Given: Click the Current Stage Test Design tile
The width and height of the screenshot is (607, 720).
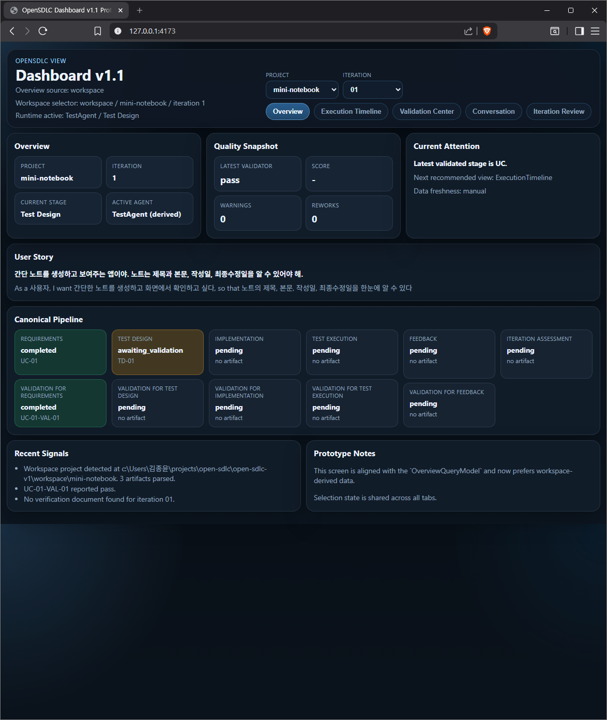Looking at the screenshot, I should click(58, 208).
